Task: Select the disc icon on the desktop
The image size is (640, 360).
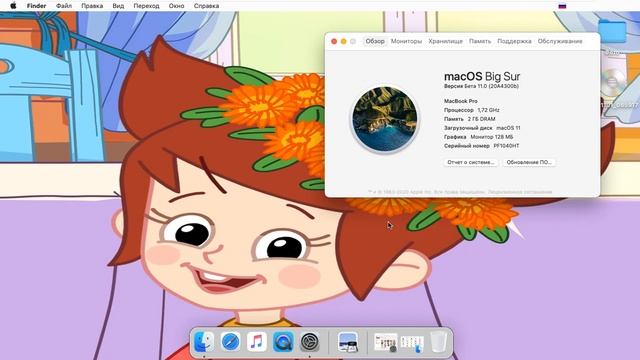Action: tap(613, 82)
